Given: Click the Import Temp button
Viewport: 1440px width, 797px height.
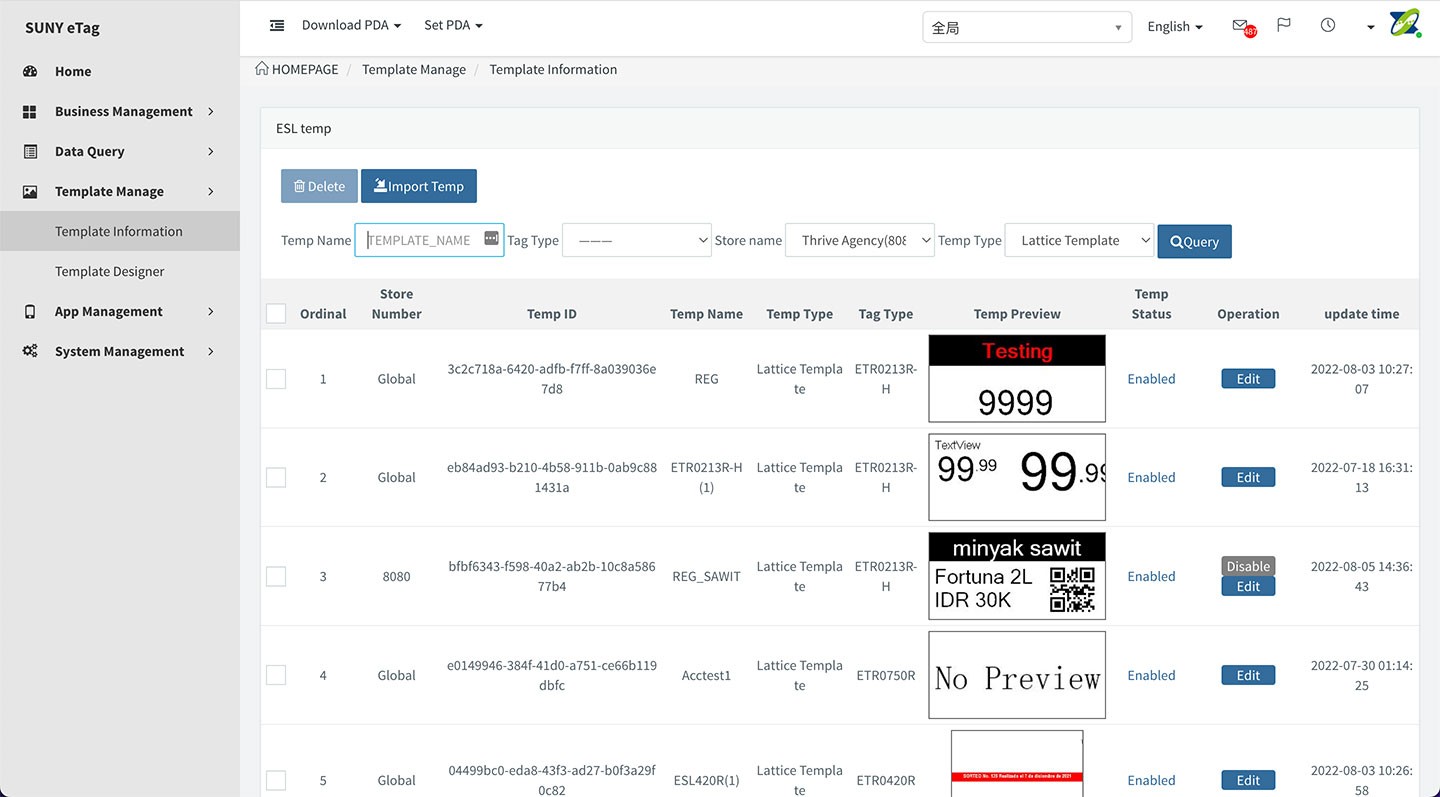Looking at the screenshot, I should coord(419,186).
